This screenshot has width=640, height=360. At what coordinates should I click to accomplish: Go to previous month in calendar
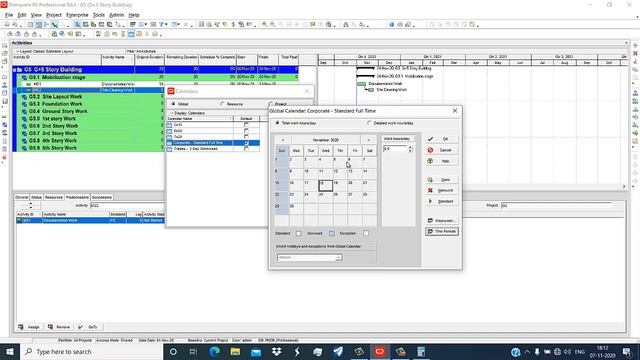(282, 140)
